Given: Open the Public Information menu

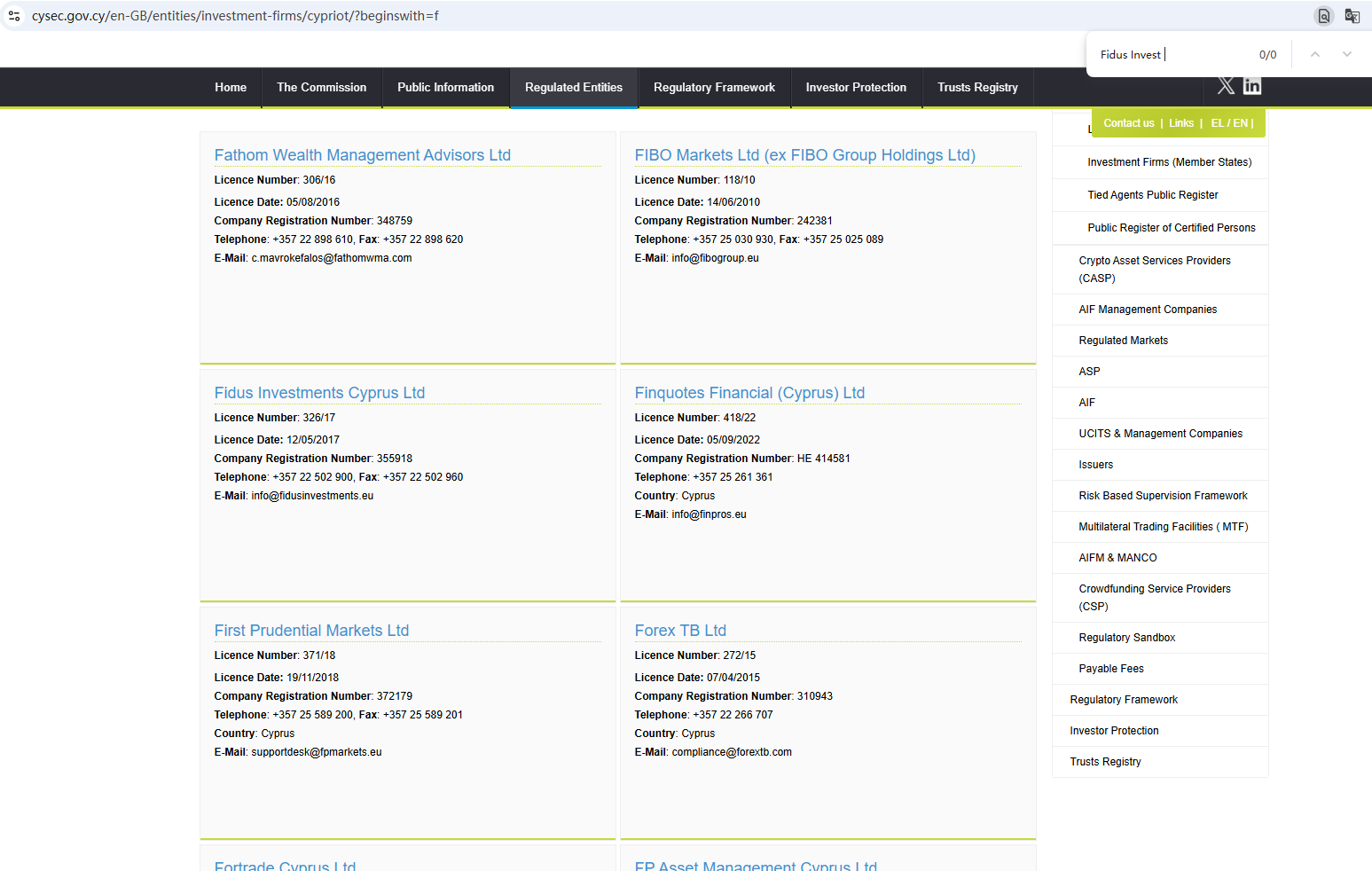Looking at the screenshot, I should click(x=445, y=88).
